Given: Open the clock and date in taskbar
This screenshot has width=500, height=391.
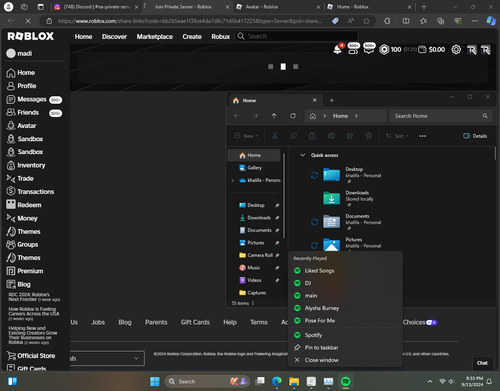Looking at the screenshot, I should coord(472,381).
